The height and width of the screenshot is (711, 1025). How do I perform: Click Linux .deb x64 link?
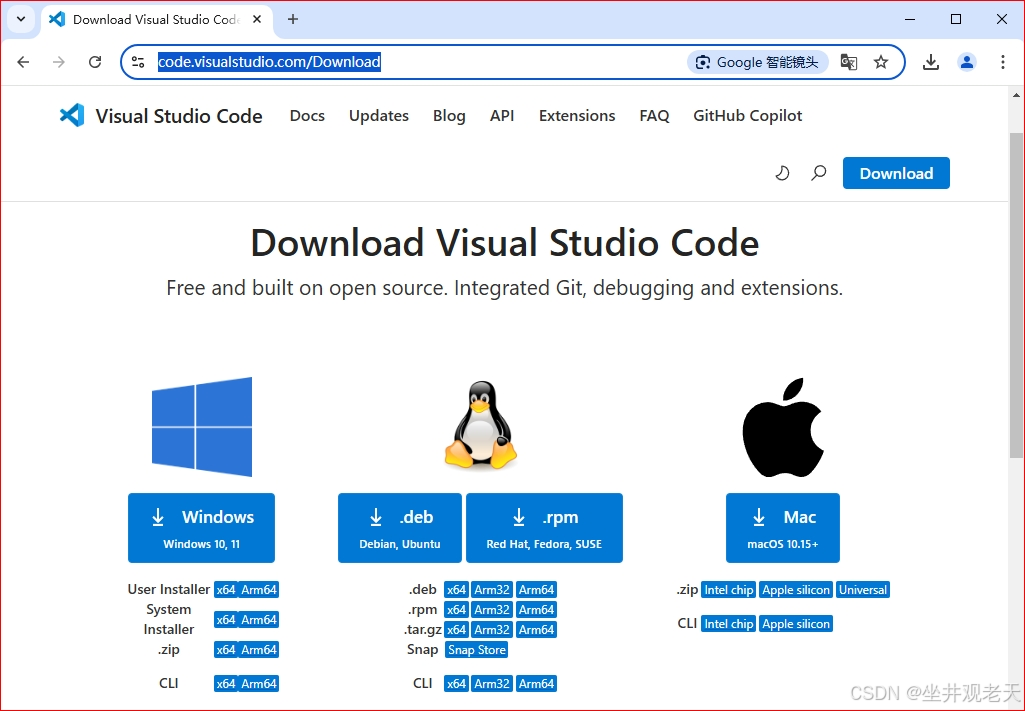456,589
